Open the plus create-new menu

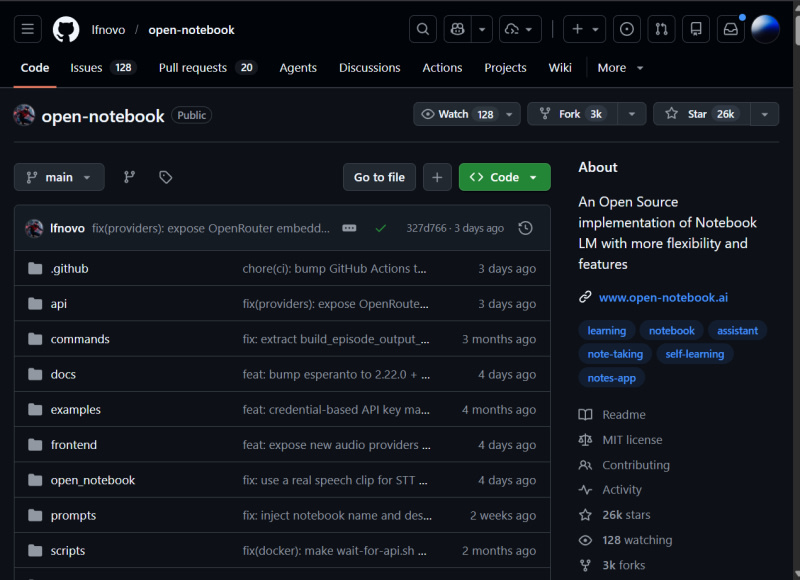tap(584, 29)
